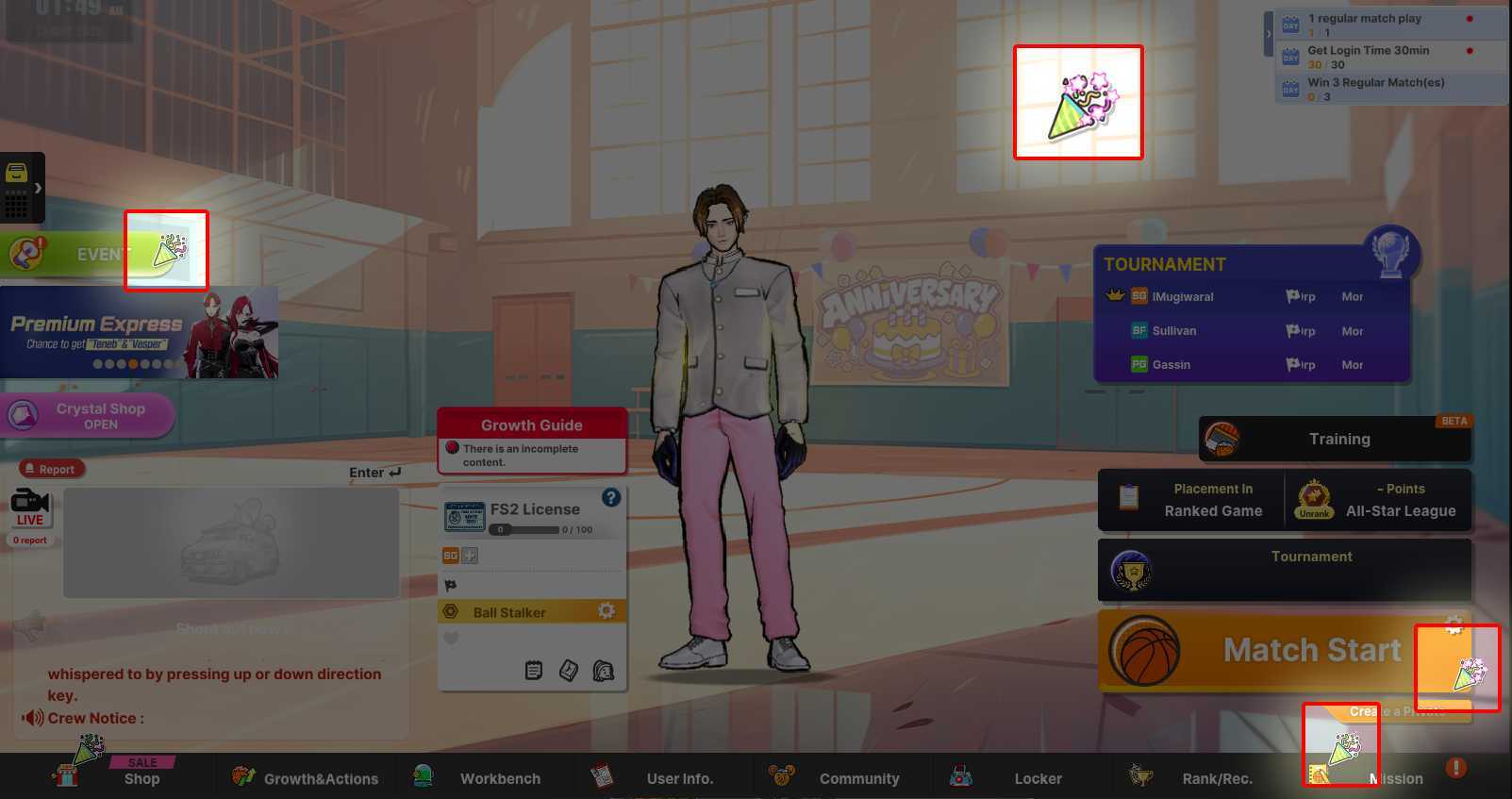Click the party popper icon near the window
Viewport: 1512px width, 799px height.
coord(1078,103)
